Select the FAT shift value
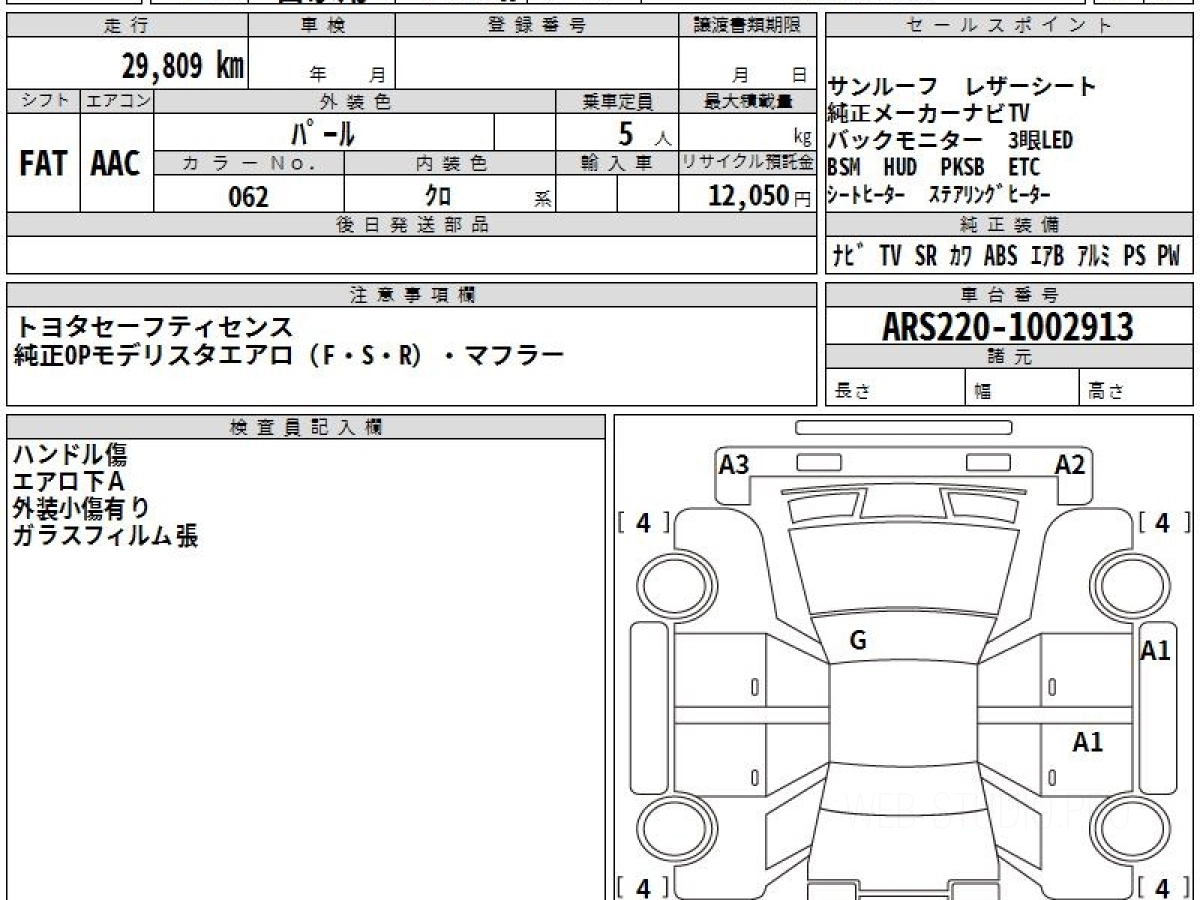 (x=43, y=164)
